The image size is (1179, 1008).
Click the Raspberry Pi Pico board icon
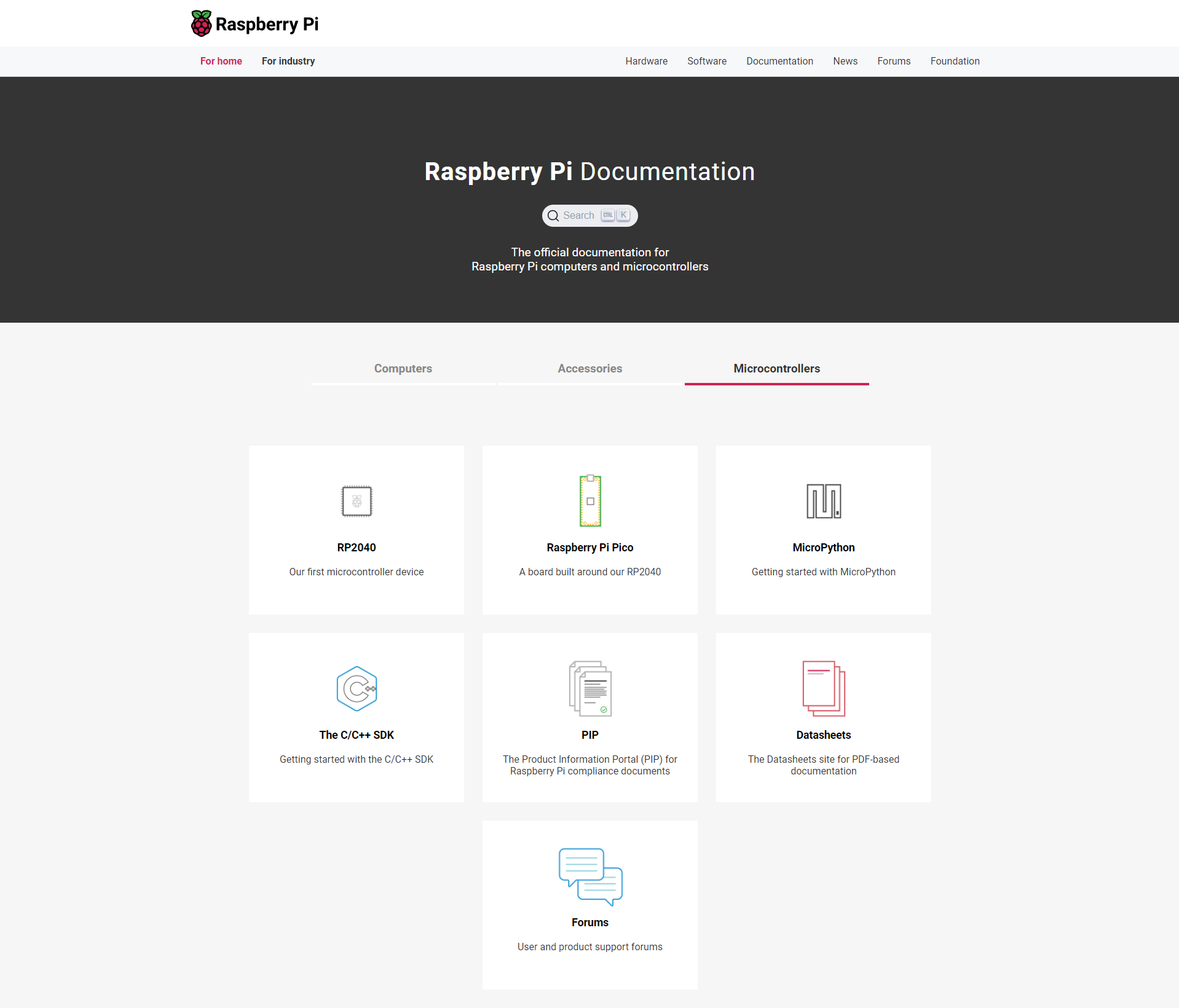click(590, 500)
